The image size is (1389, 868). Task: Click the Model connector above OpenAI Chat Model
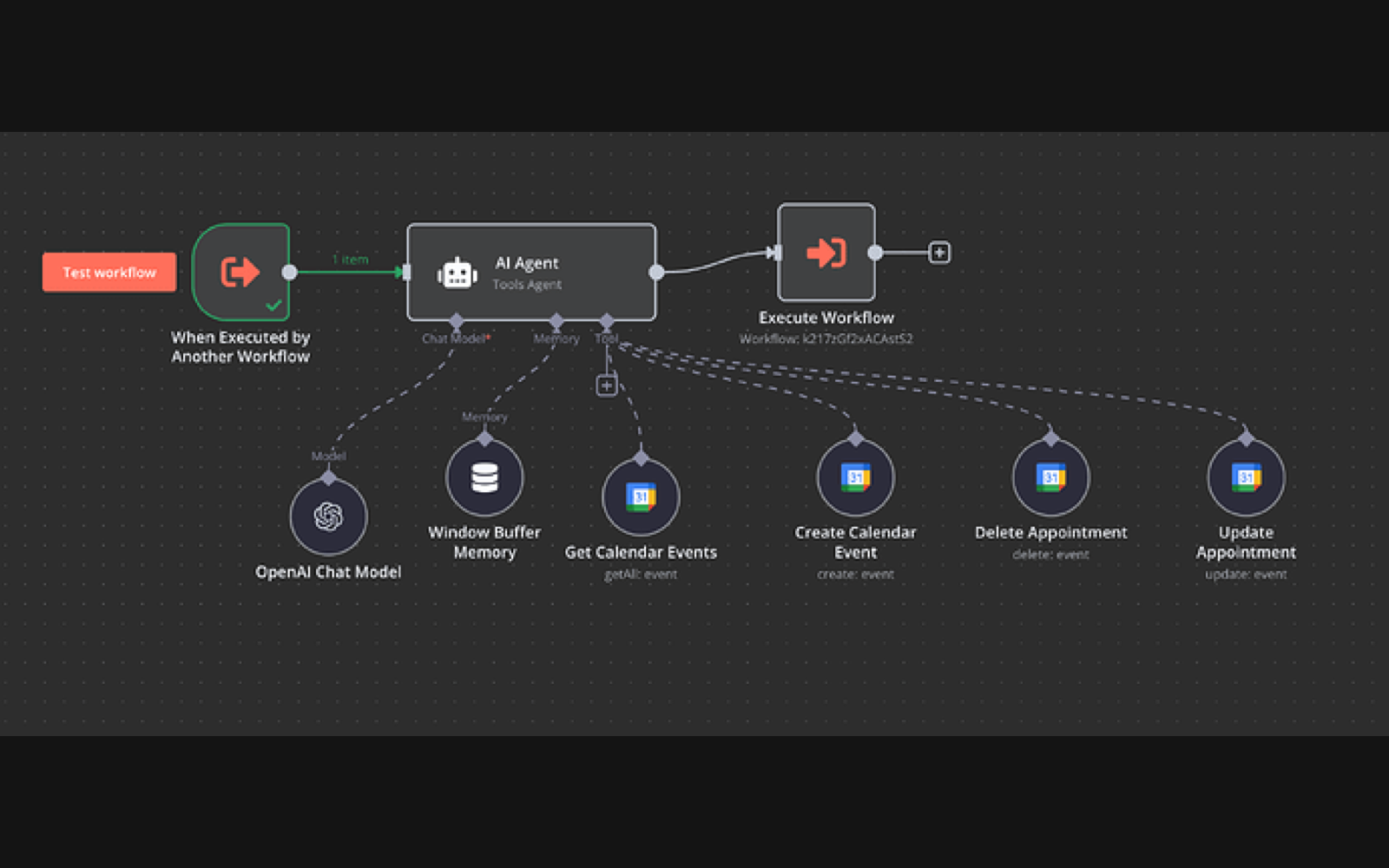(x=328, y=477)
